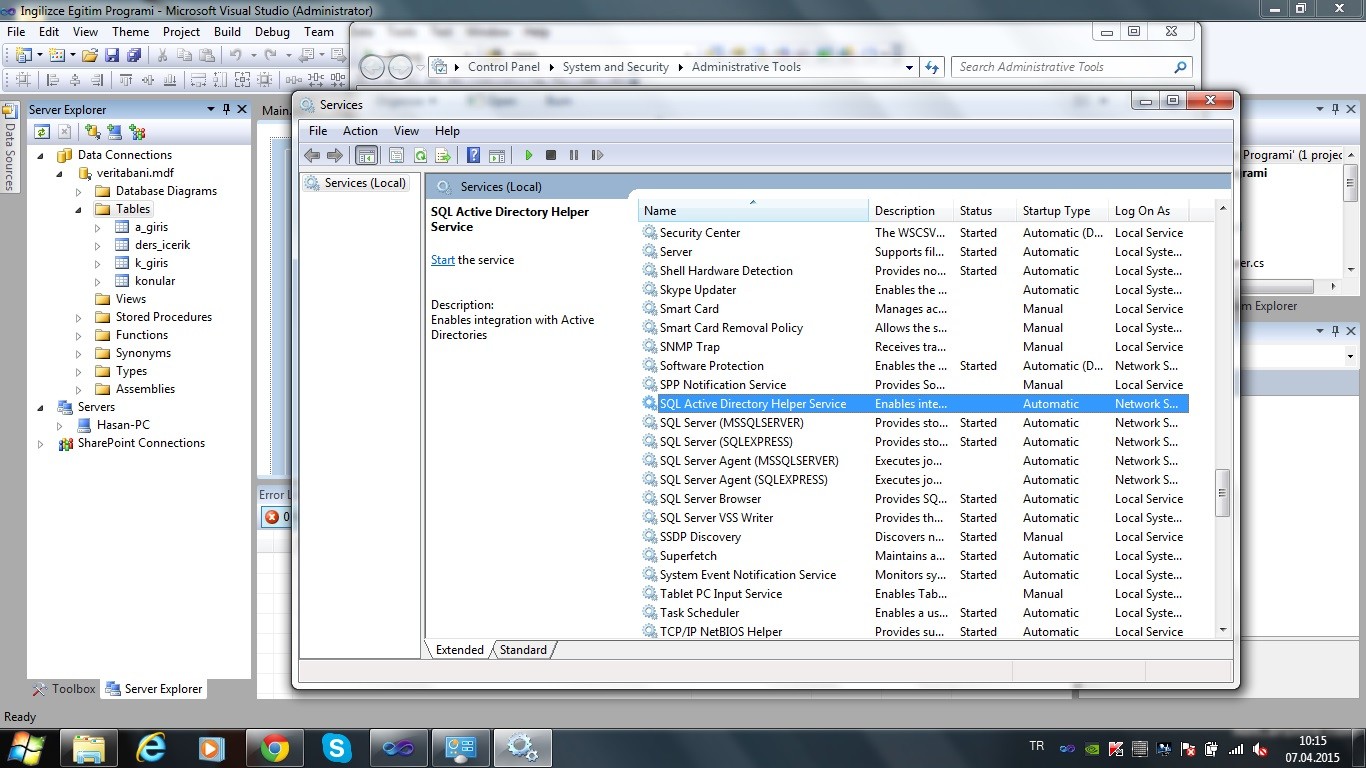The image size is (1366, 768).
Task: Click Internet Explorer taskbar icon
Action: click(x=151, y=748)
